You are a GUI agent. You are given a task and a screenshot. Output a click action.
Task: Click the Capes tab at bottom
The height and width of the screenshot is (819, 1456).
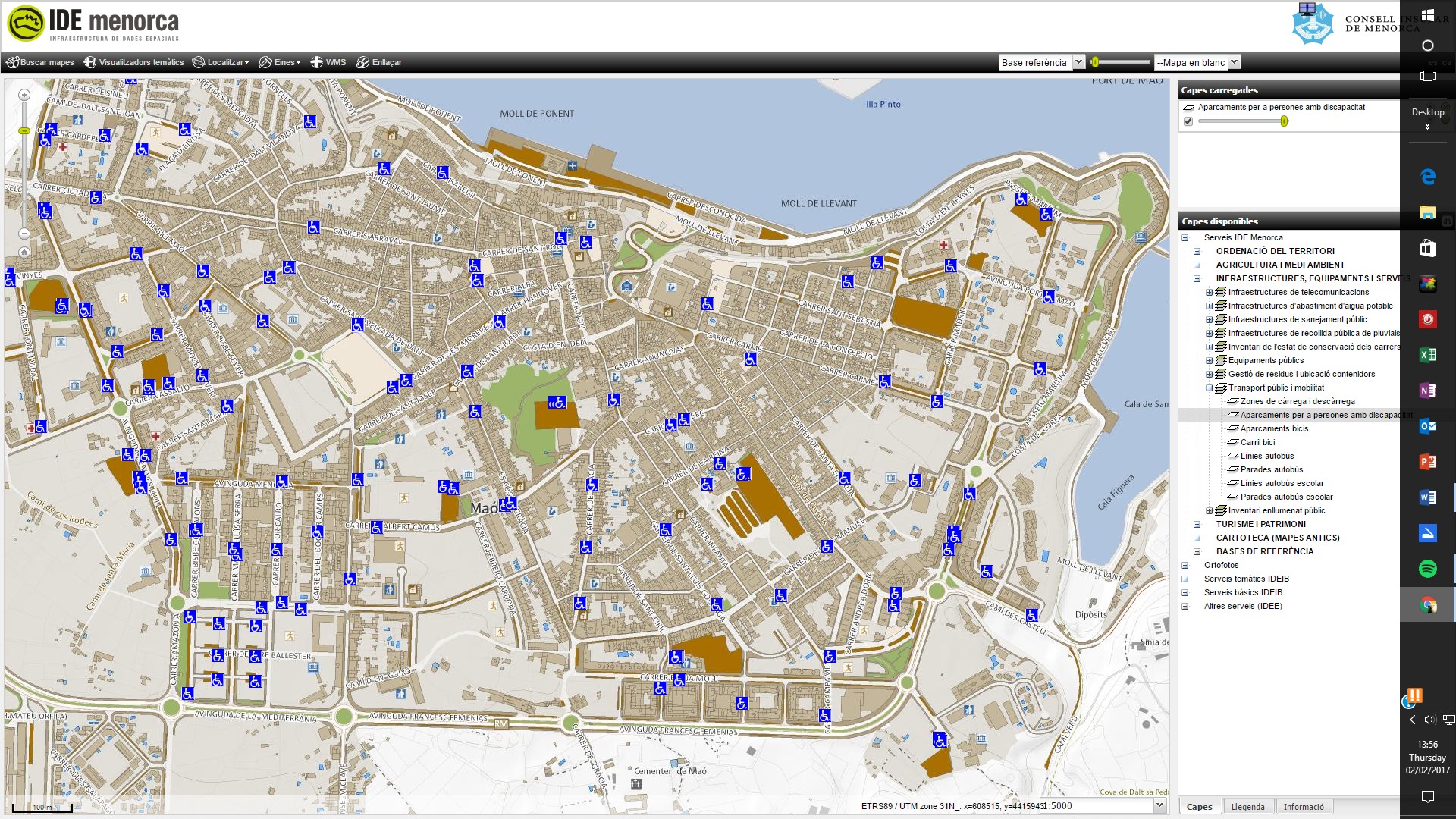pos(1199,806)
